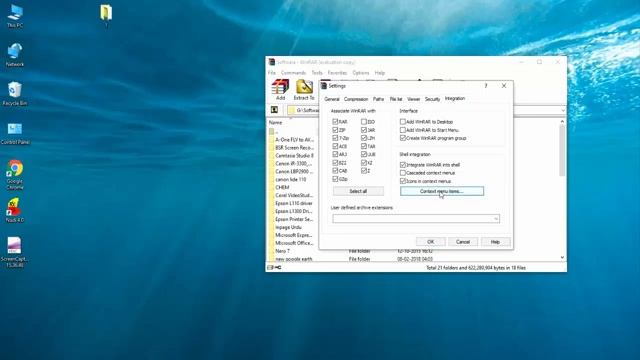640x360 pixels.
Task: Toggle the UUE association checkbox
Action: tap(364, 154)
